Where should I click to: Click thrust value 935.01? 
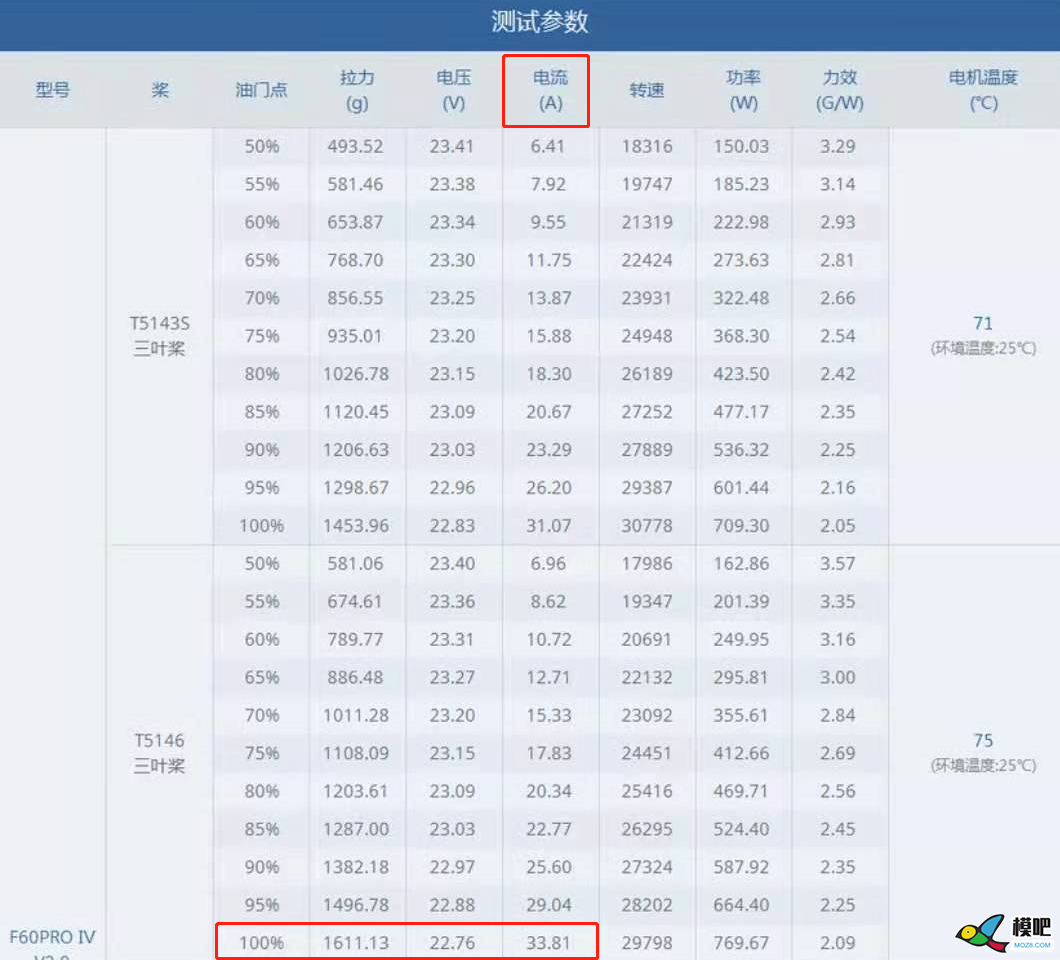[x=356, y=335]
